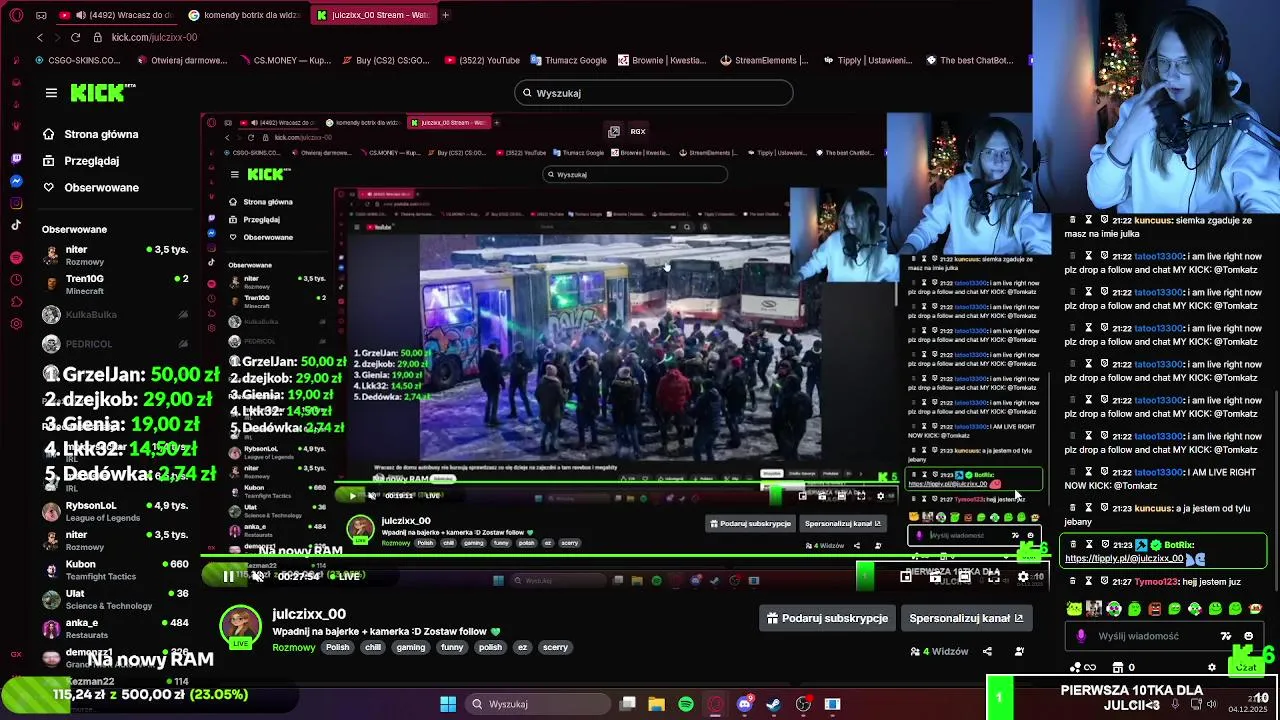1280x720 pixels.
Task: Select the 'chill' stream tag
Action: [x=373, y=647]
